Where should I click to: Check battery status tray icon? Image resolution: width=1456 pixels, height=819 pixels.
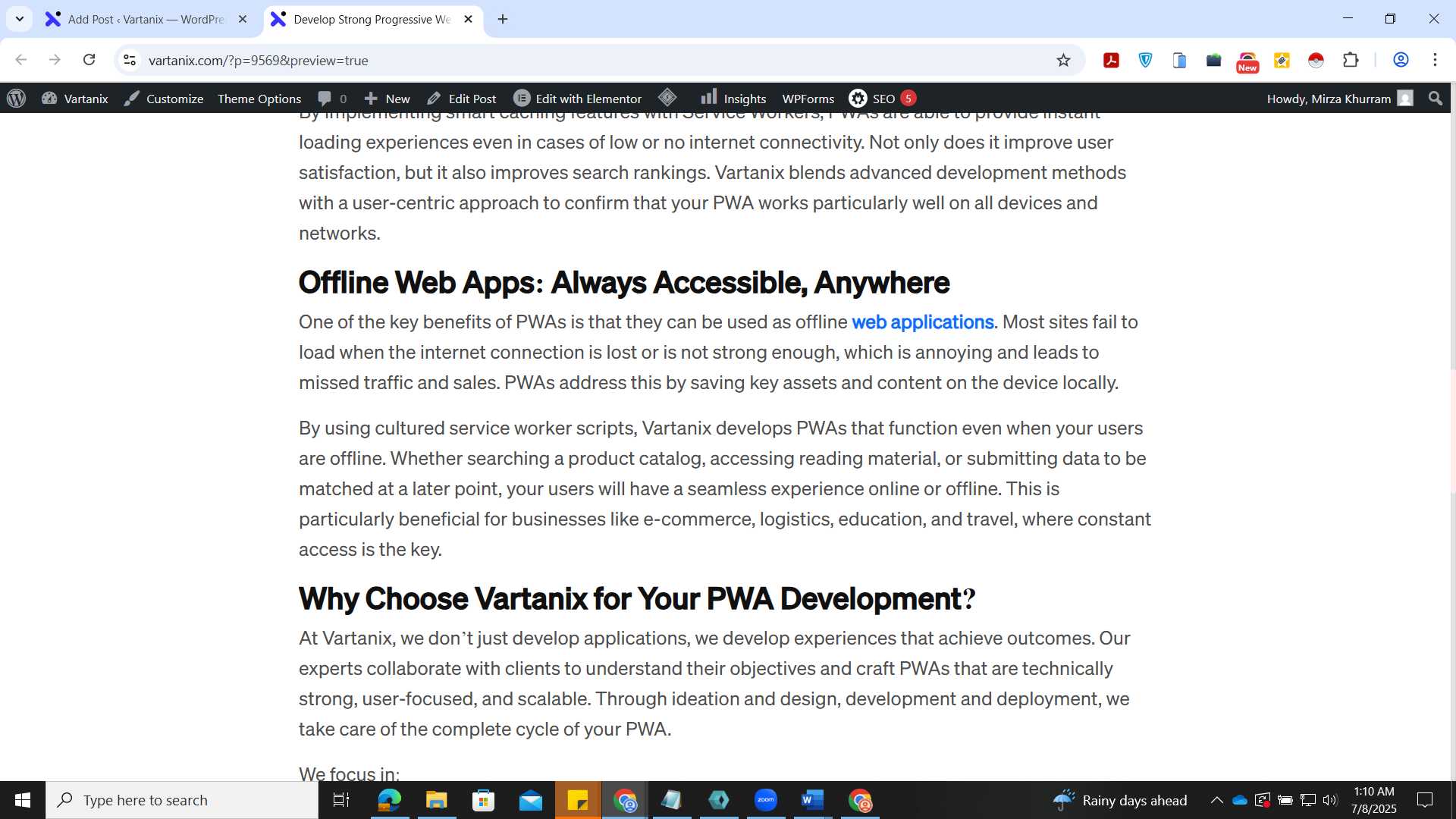(1285, 800)
